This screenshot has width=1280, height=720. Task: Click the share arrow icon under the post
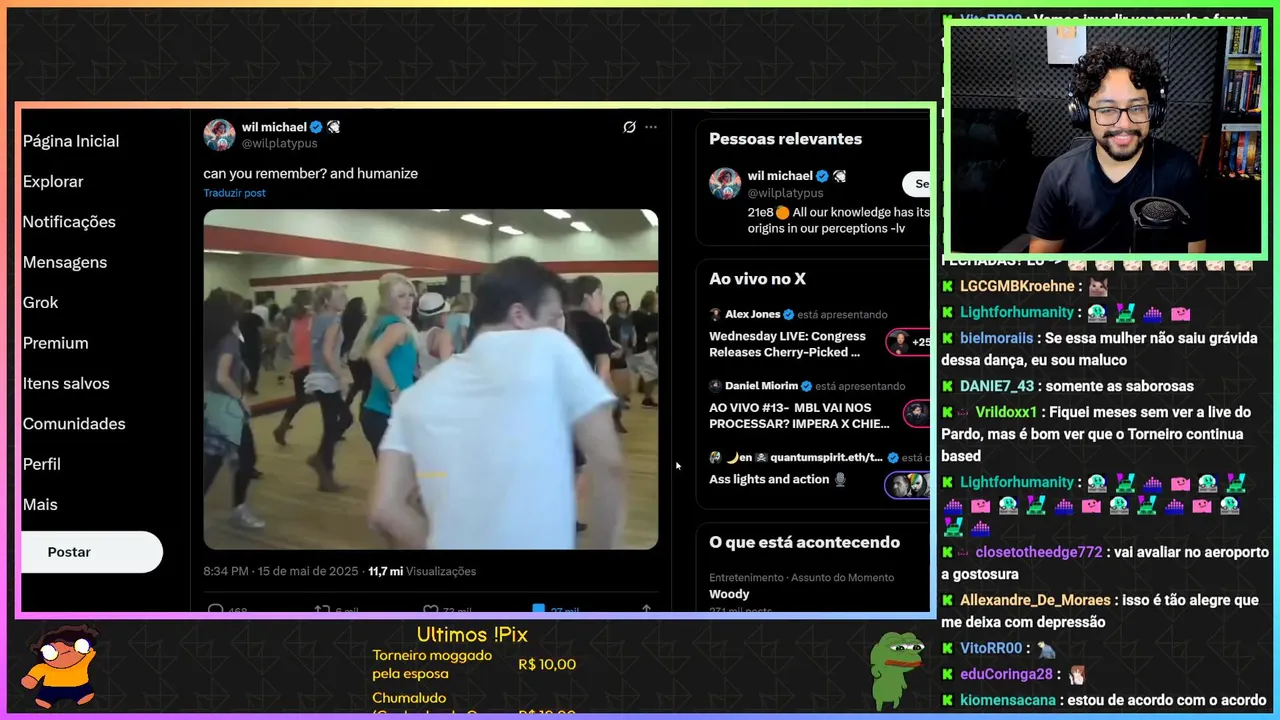point(646,608)
